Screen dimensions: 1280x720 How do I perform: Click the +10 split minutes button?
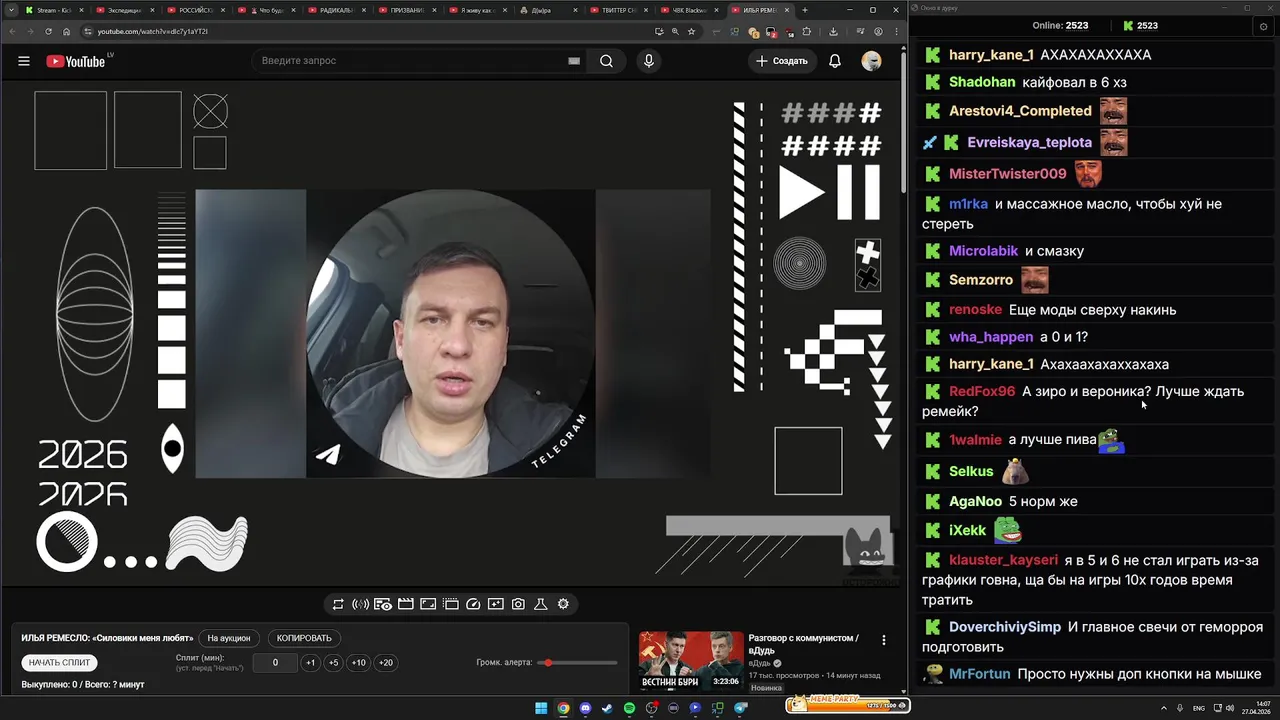point(358,662)
